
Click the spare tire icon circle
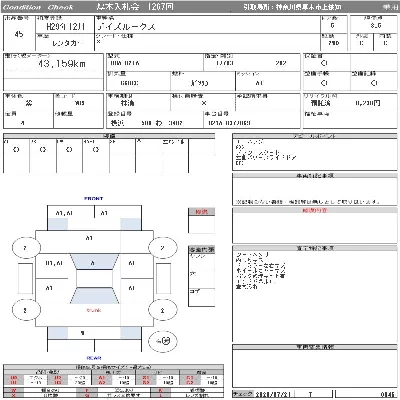(162, 341)
